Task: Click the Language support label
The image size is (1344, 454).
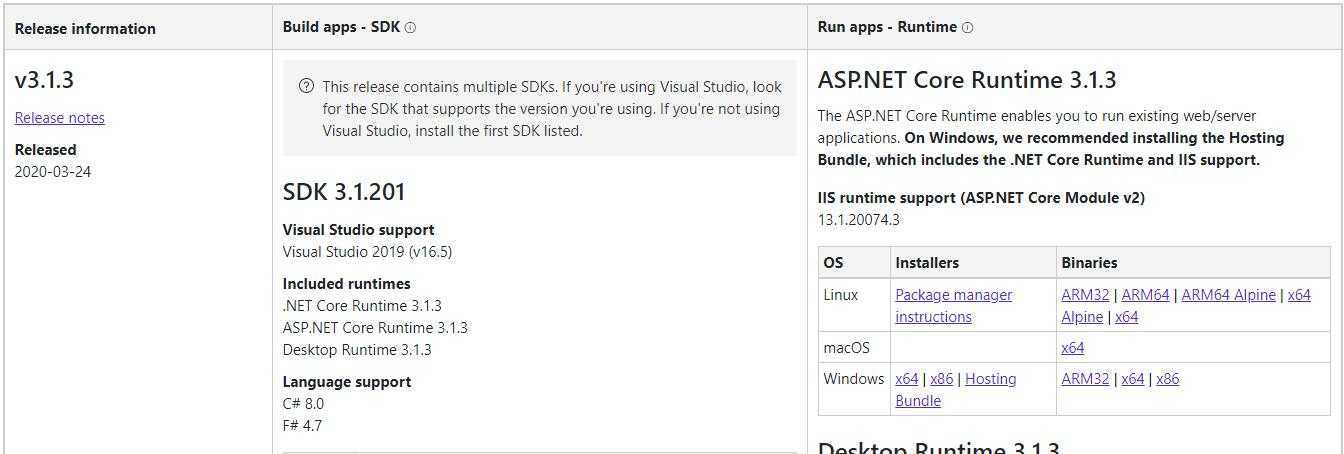Action: (346, 382)
